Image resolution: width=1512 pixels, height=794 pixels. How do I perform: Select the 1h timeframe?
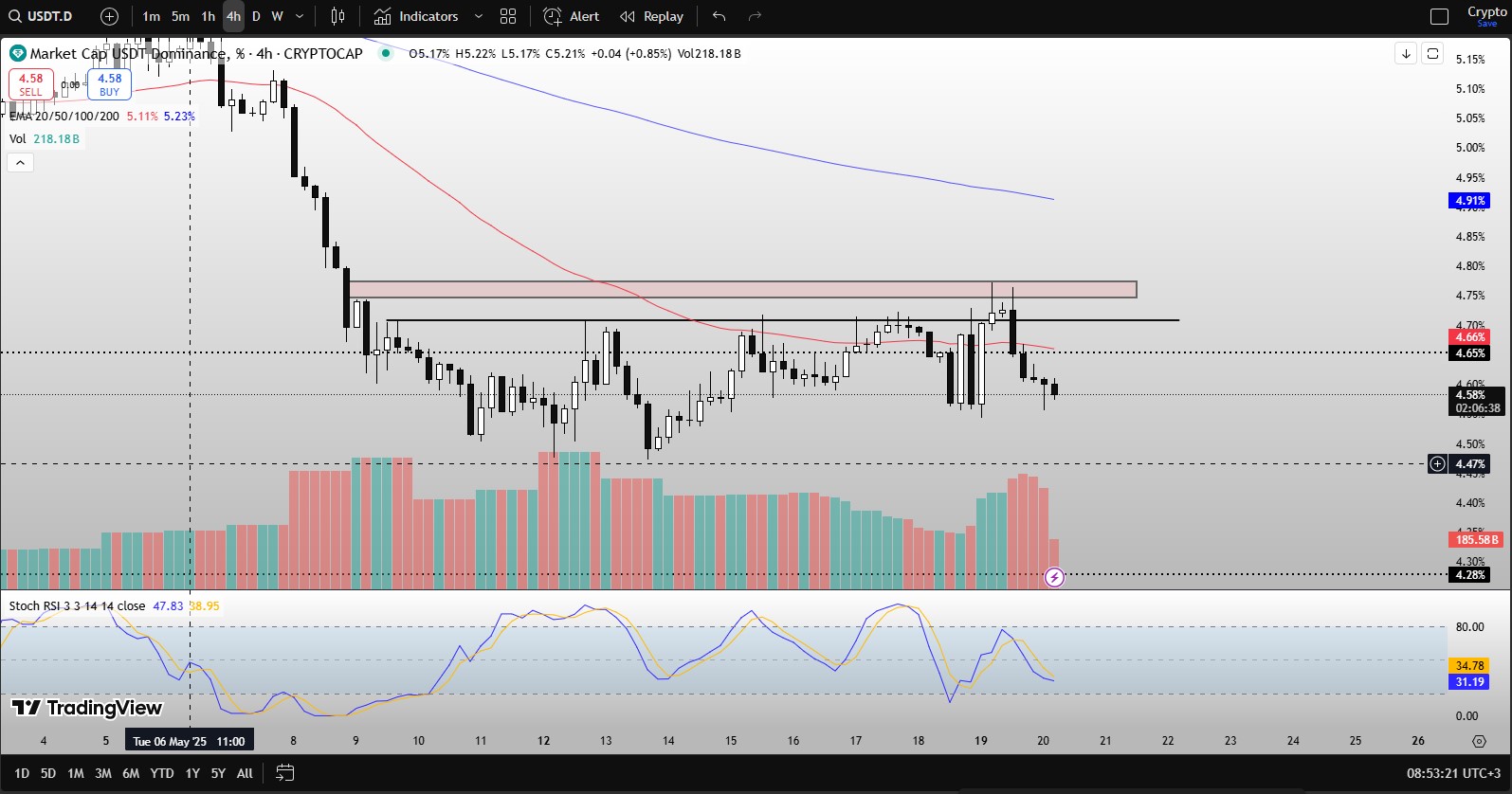[x=209, y=16]
